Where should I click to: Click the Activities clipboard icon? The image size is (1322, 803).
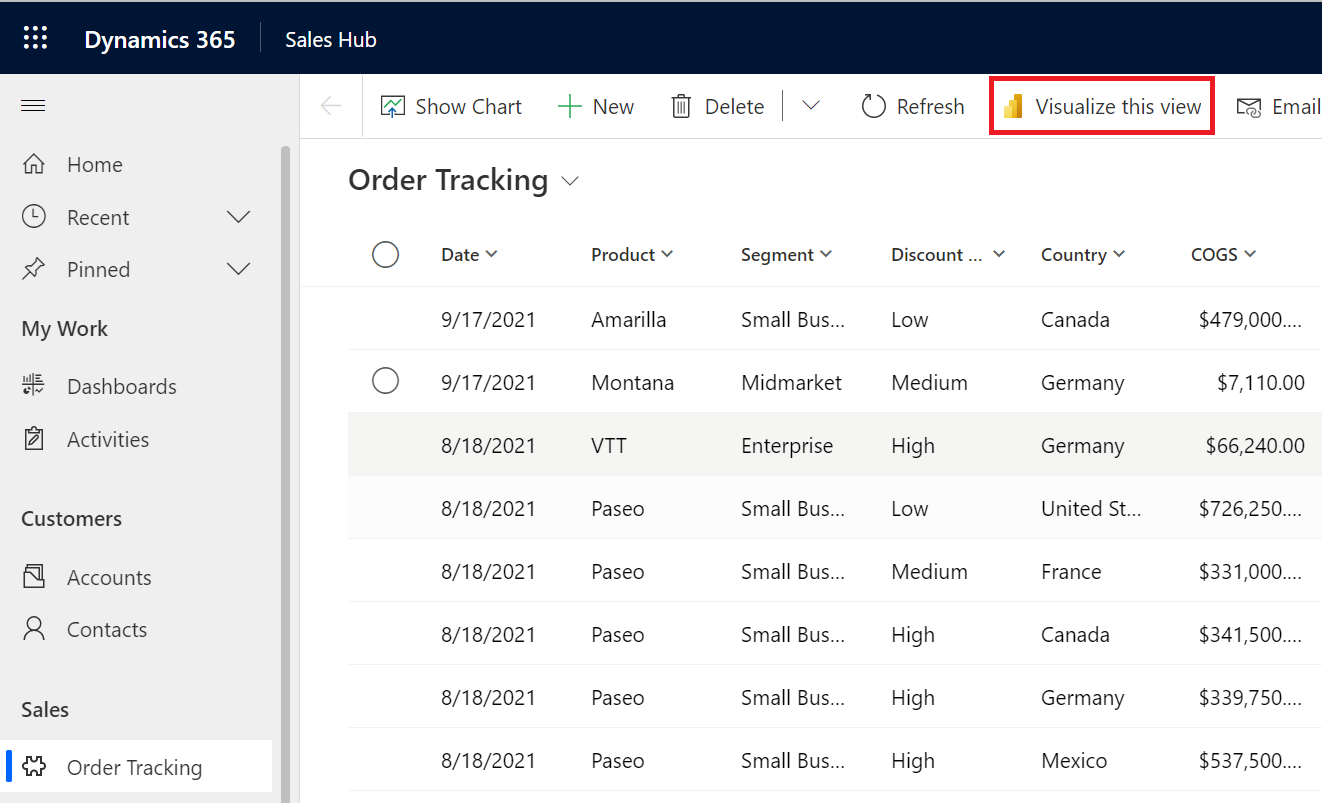pyautogui.click(x=34, y=438)
